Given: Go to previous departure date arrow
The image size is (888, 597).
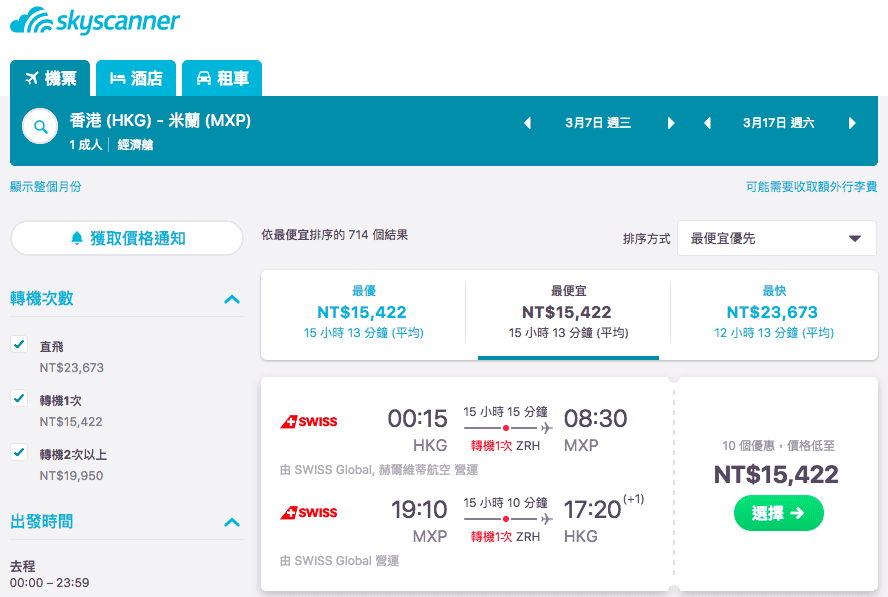Looking at the screenshot, I should (527, 123).
